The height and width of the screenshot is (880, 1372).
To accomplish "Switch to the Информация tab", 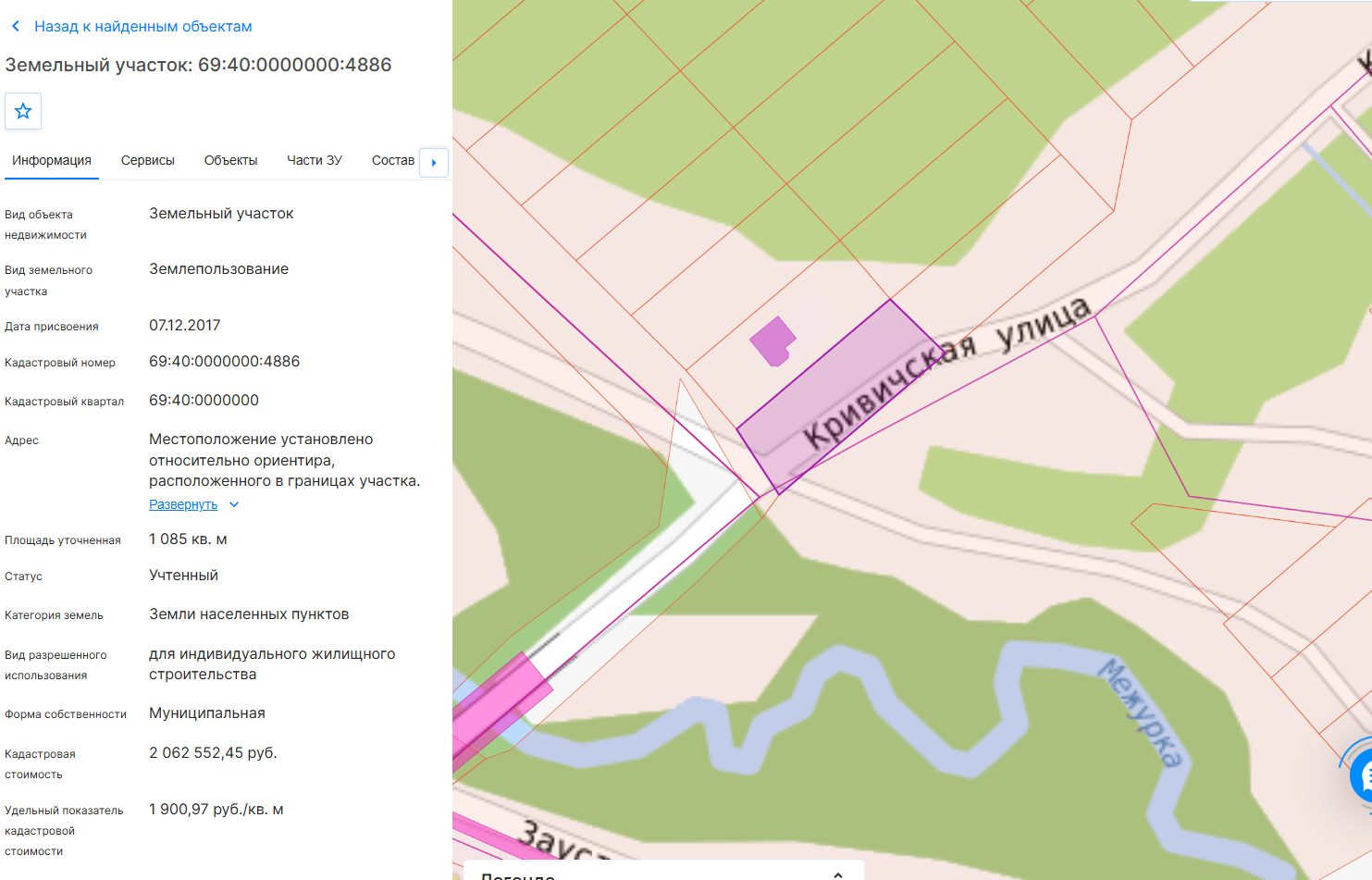I will 52,160.
